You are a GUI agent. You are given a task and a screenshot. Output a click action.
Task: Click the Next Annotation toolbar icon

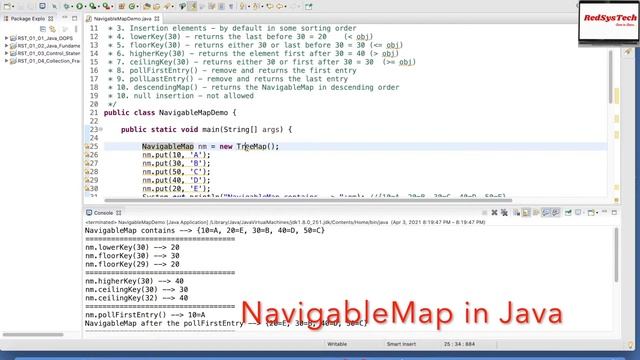tap(242, 6)
